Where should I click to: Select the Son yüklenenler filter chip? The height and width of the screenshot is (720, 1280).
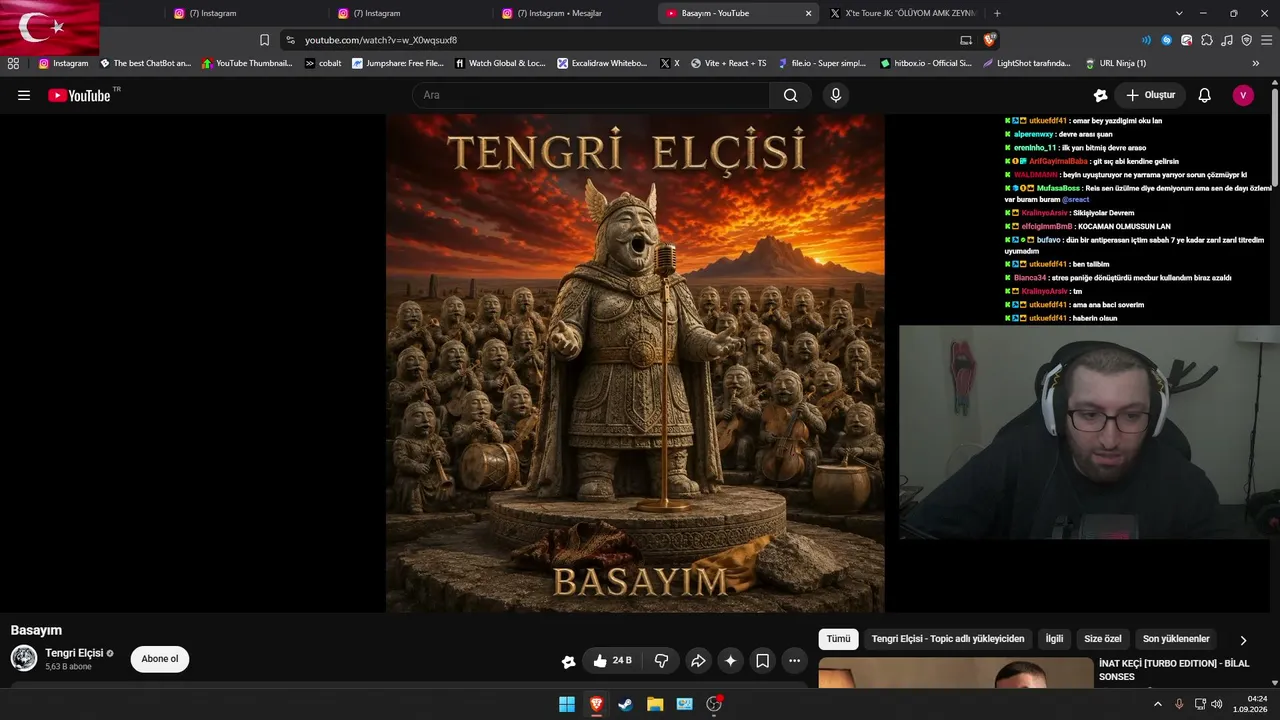(1176, 639)
